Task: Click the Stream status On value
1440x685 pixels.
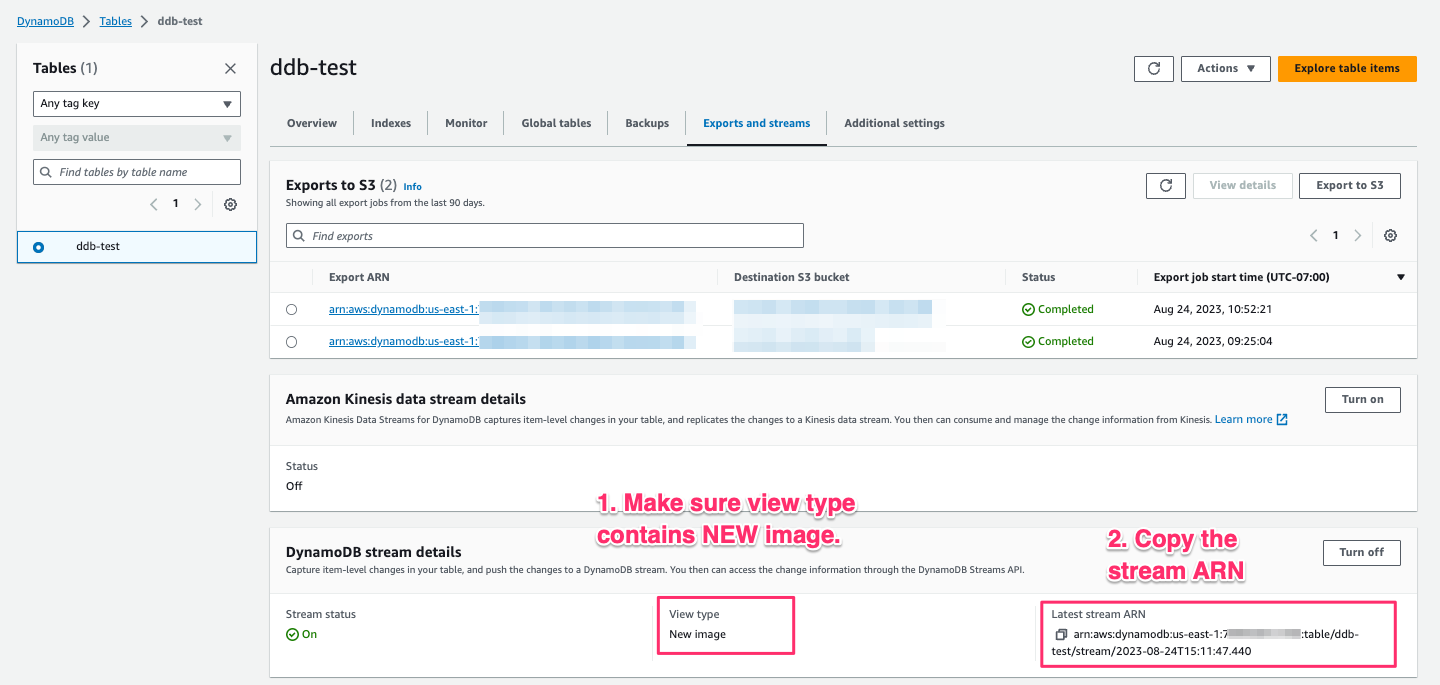Action: click(x=302, y=635)
